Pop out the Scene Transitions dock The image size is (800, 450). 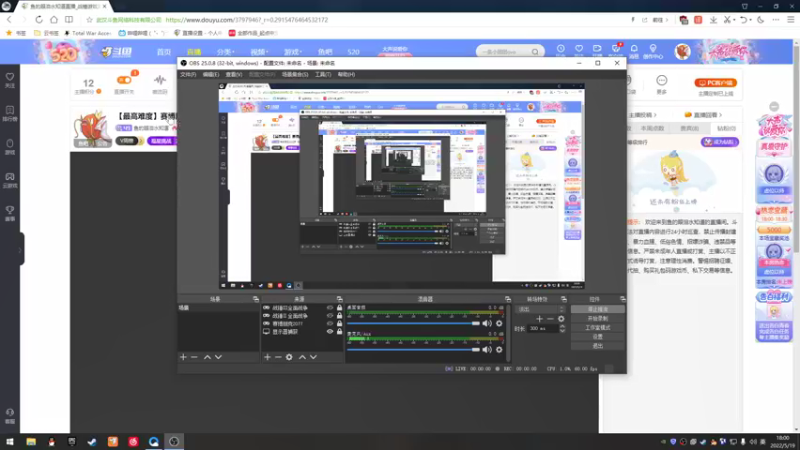tap(564, 299)
